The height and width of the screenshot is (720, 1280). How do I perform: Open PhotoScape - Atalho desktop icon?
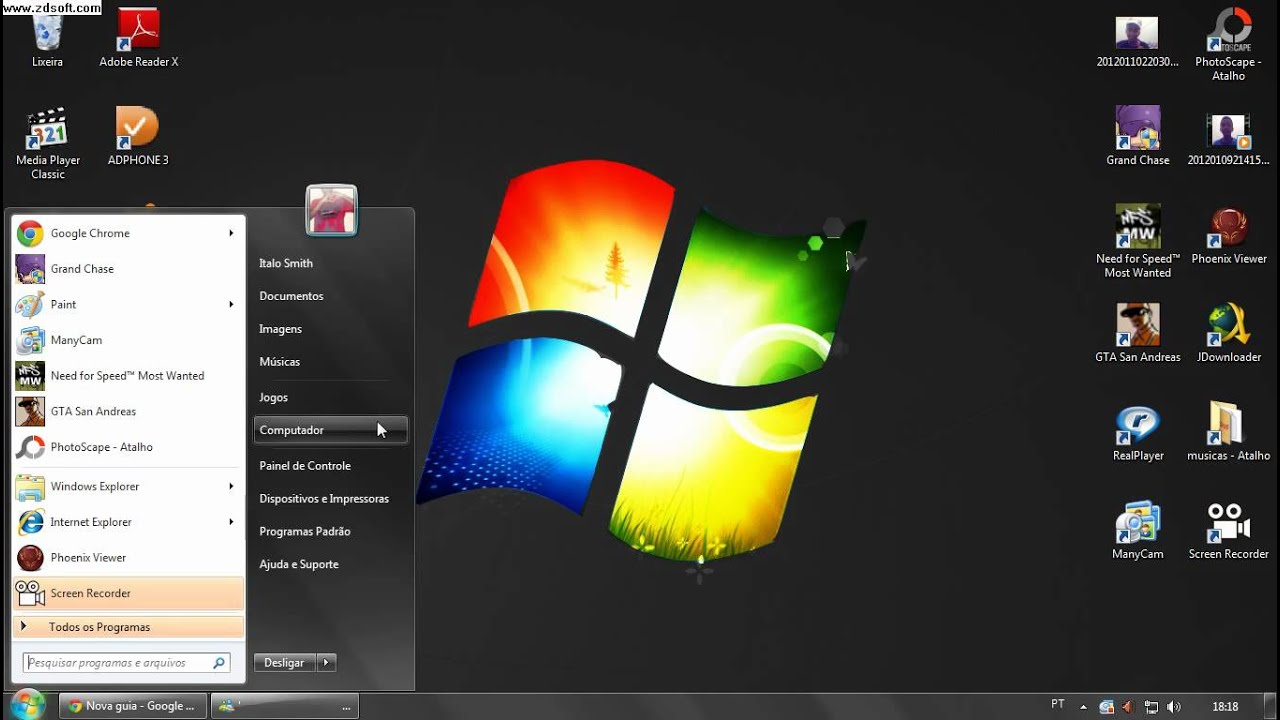(x=1228, y=46)
